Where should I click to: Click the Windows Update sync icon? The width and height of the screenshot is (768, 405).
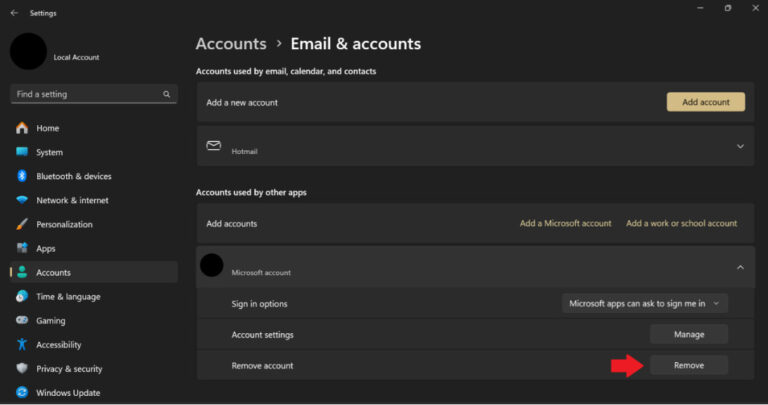click(22, 392)
